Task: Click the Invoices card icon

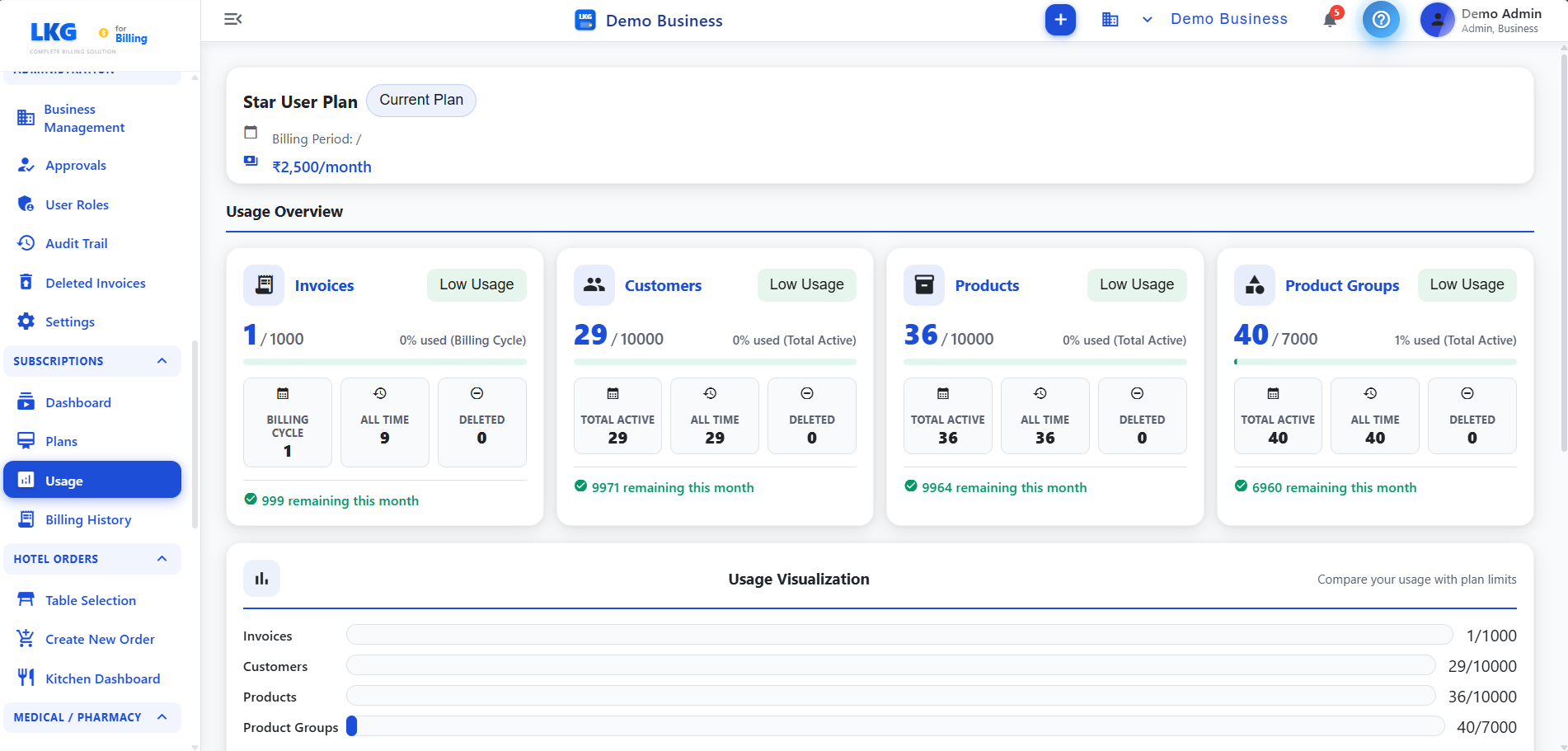Action: coord(264,285)
